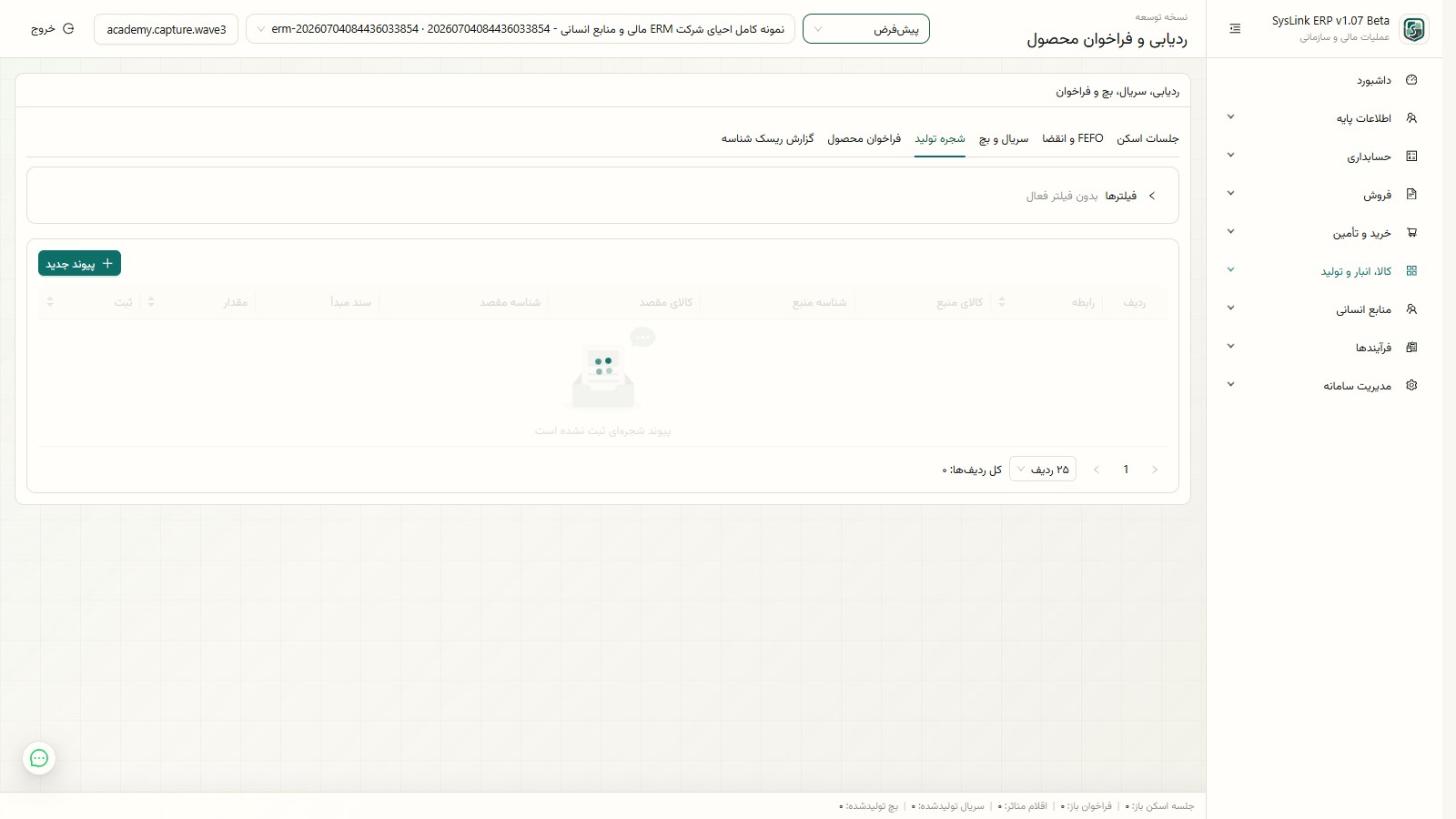Sort by the مقدار column arrows

151,302
